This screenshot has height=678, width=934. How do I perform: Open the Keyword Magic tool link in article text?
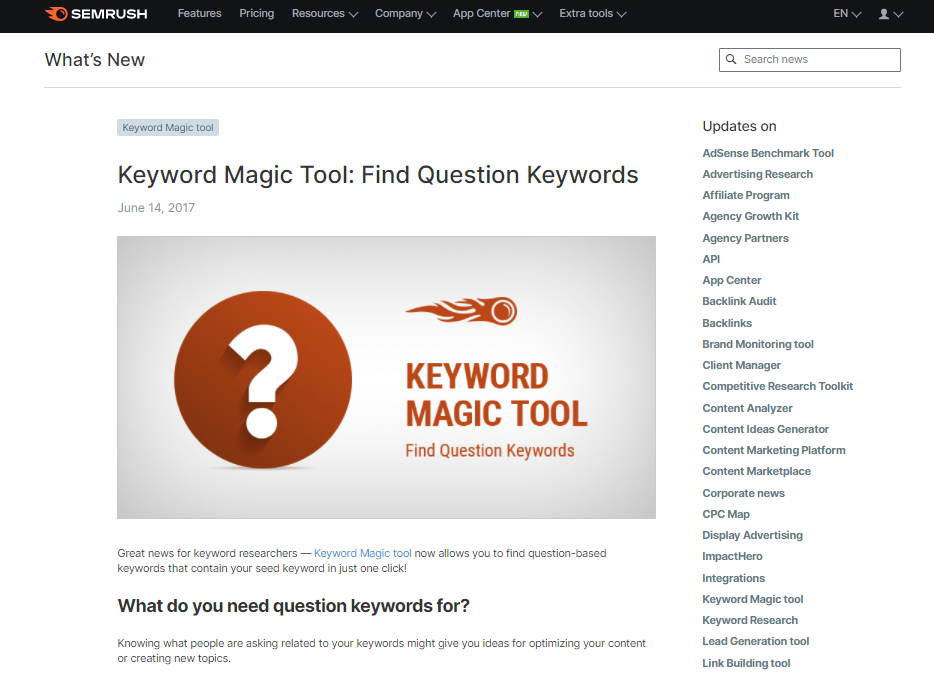point(363,553)
